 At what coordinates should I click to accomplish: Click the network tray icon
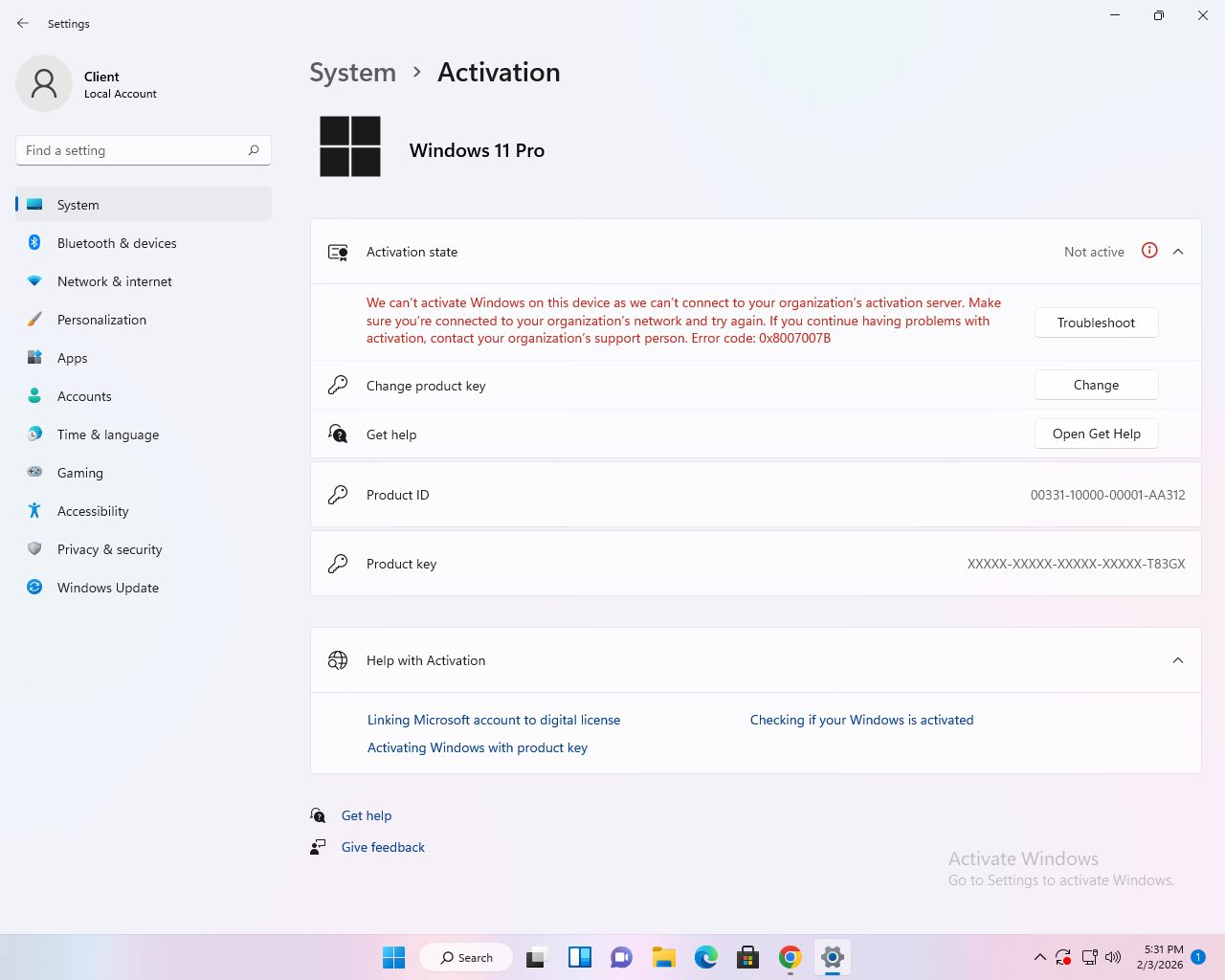tap(1089, 957)
